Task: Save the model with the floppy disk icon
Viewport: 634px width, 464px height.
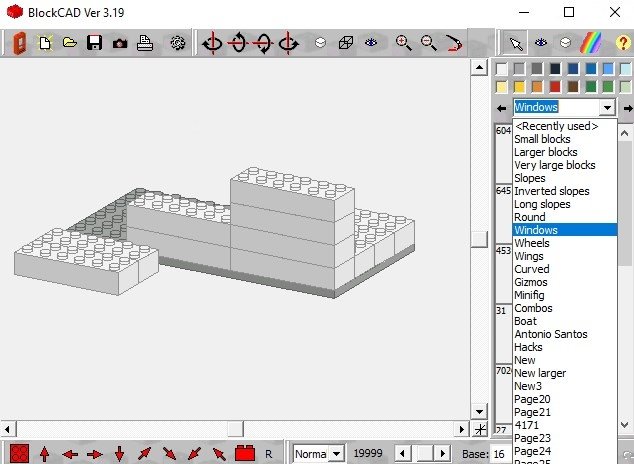Action: [x=94, y=42]
